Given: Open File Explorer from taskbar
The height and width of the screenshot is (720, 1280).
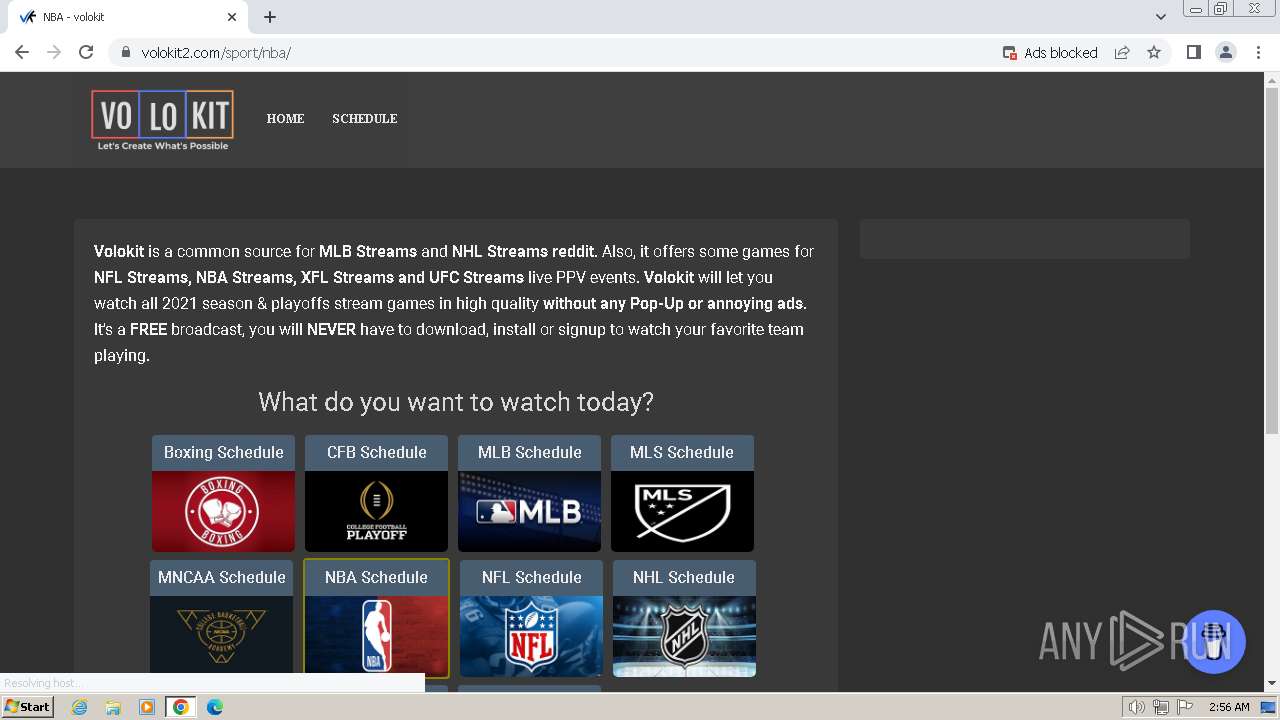Looking at the screenshot, I should tap(113, 707).
